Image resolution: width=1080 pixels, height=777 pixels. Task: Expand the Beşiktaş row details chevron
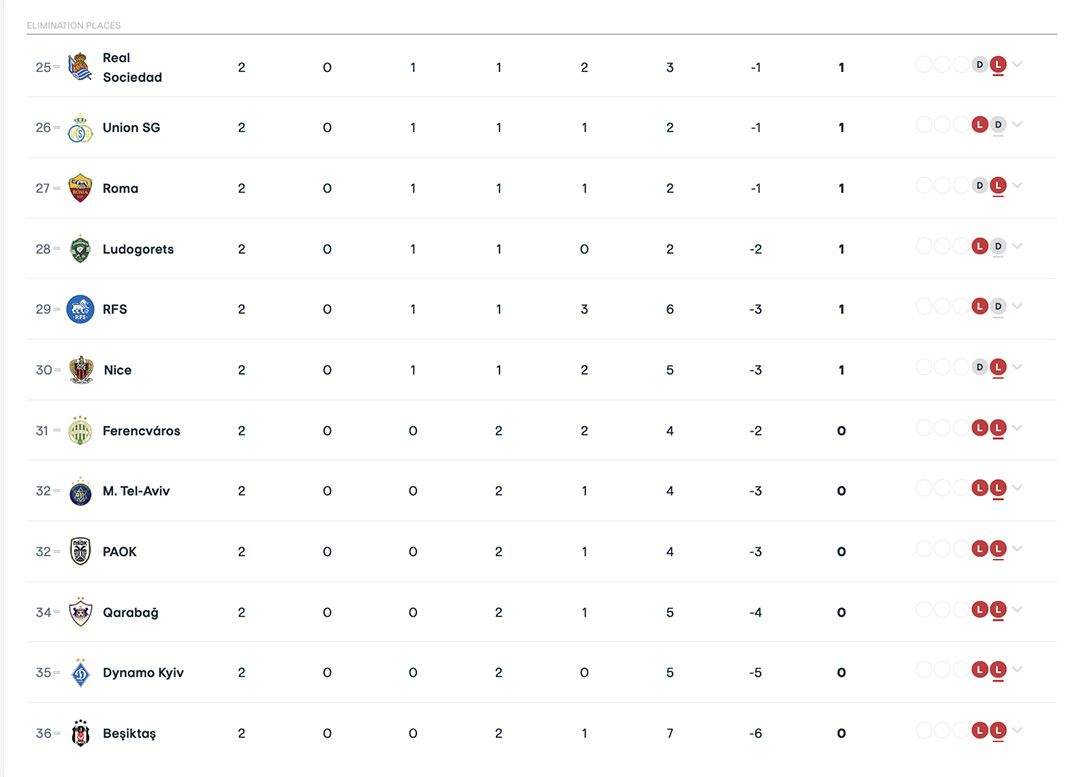coord(1017,731)
